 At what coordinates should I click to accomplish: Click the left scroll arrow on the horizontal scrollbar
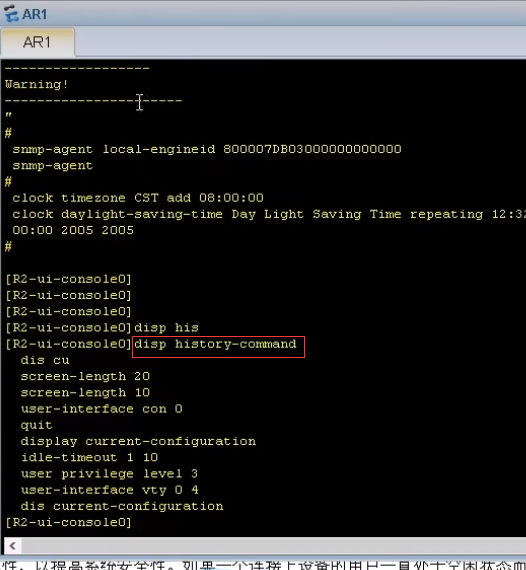pyautogui.click(x=13, y=545)
